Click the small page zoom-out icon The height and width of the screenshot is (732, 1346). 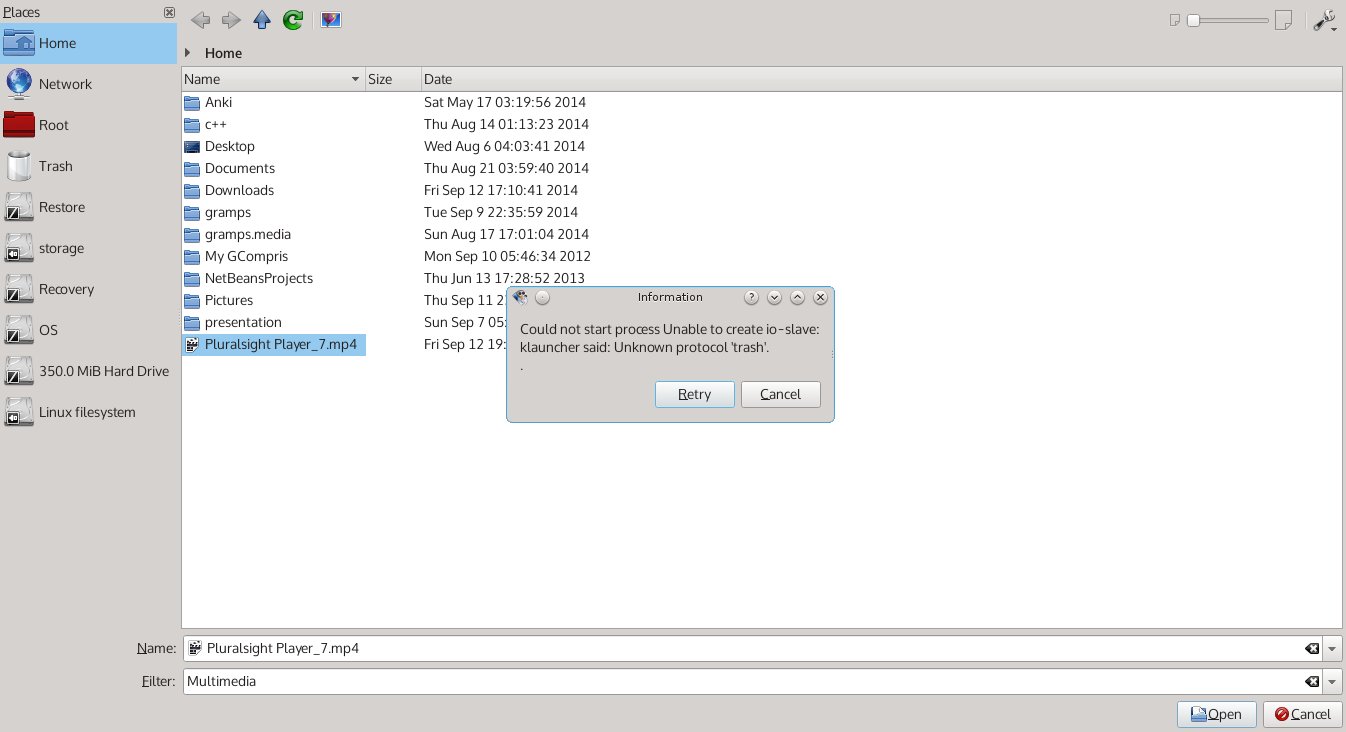point(1175,20)
